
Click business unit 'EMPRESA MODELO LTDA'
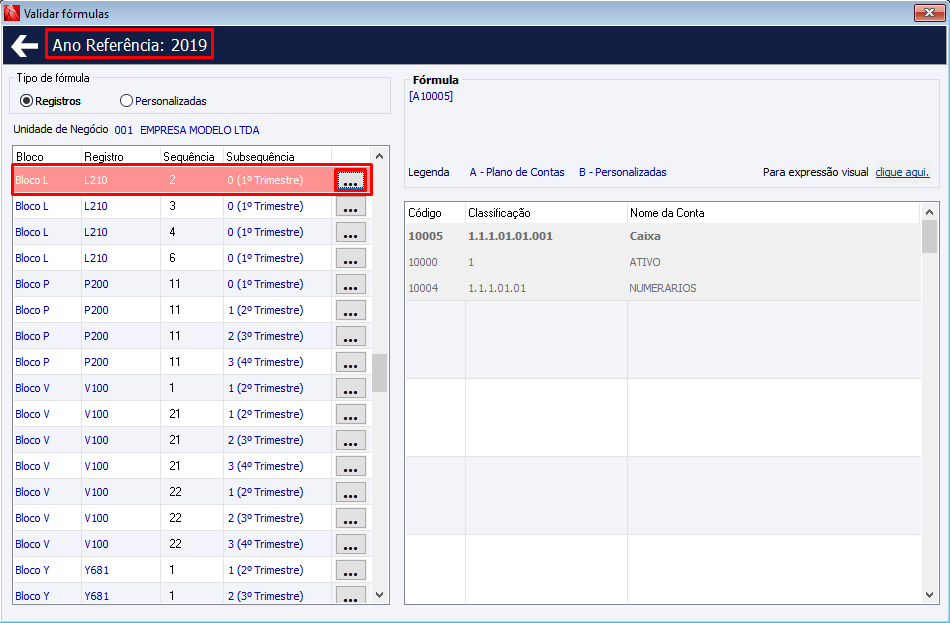199,130
